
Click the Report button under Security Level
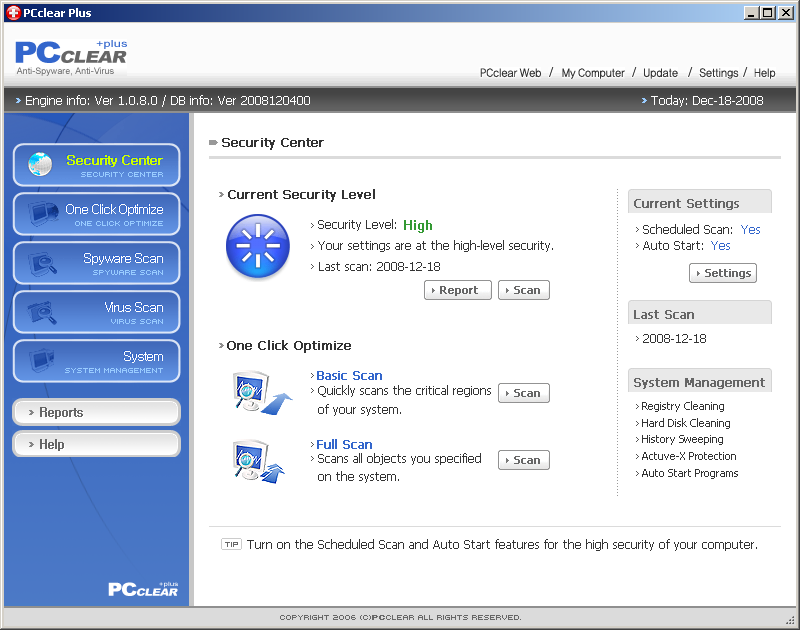coord(458,290)
